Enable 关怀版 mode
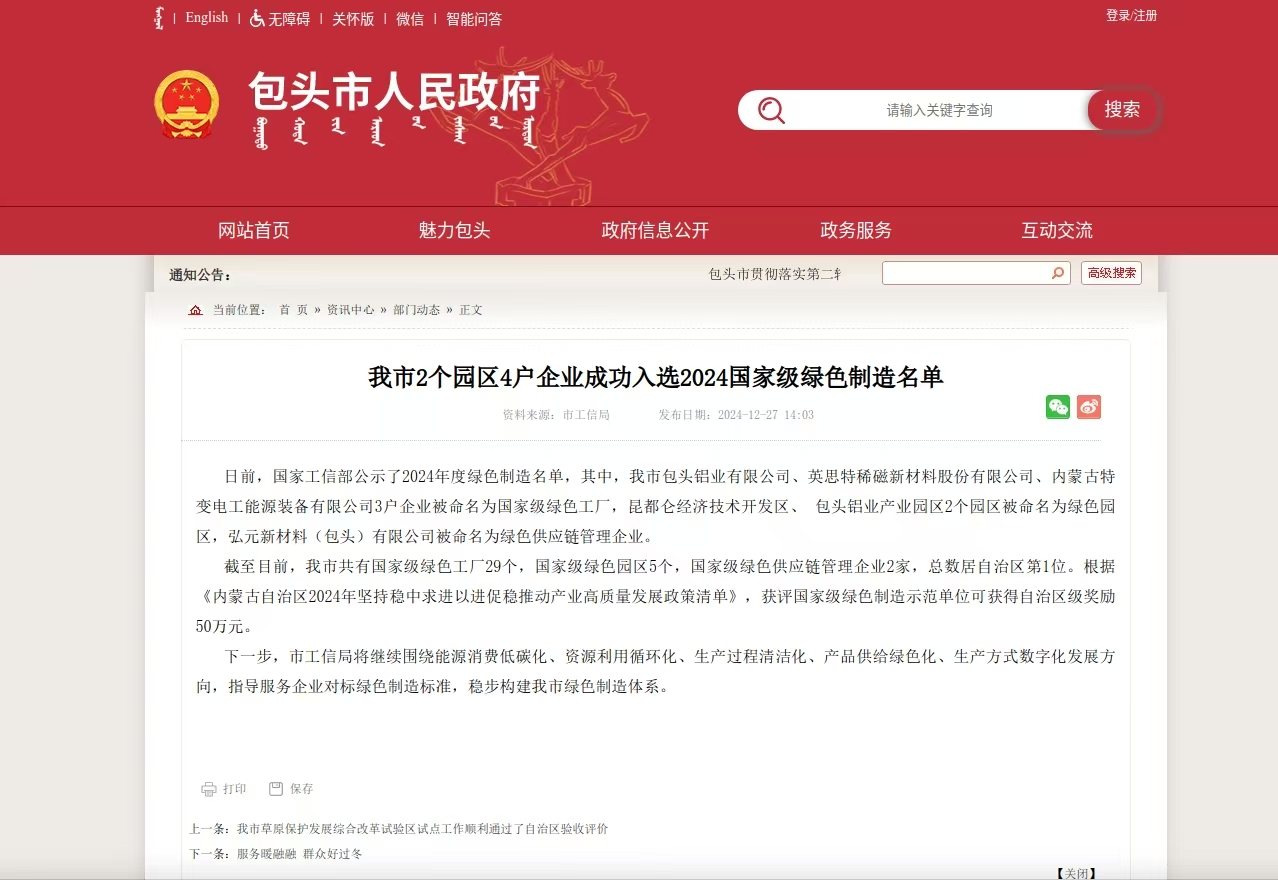The image size is (1278, 880). tap(353, 19)
